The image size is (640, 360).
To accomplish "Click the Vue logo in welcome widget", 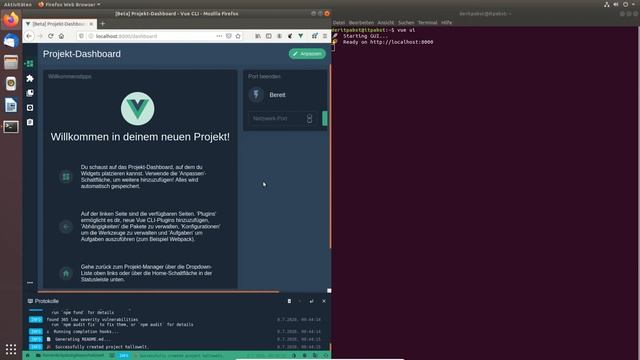I will coord(138,109).
